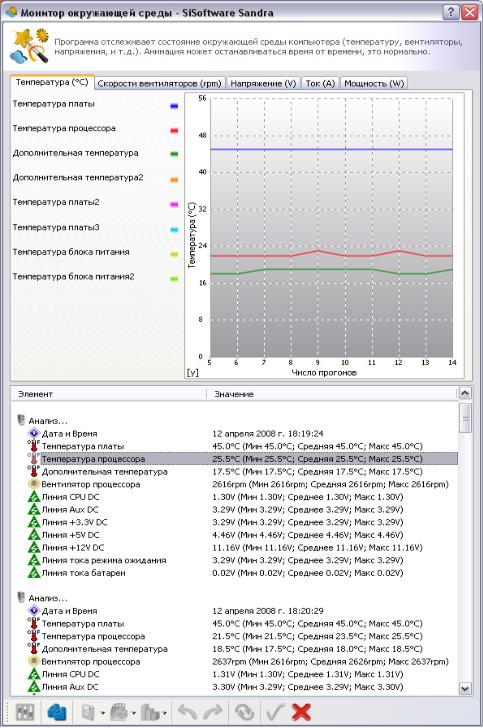Click the Элемент column header

tap(108, 394)
